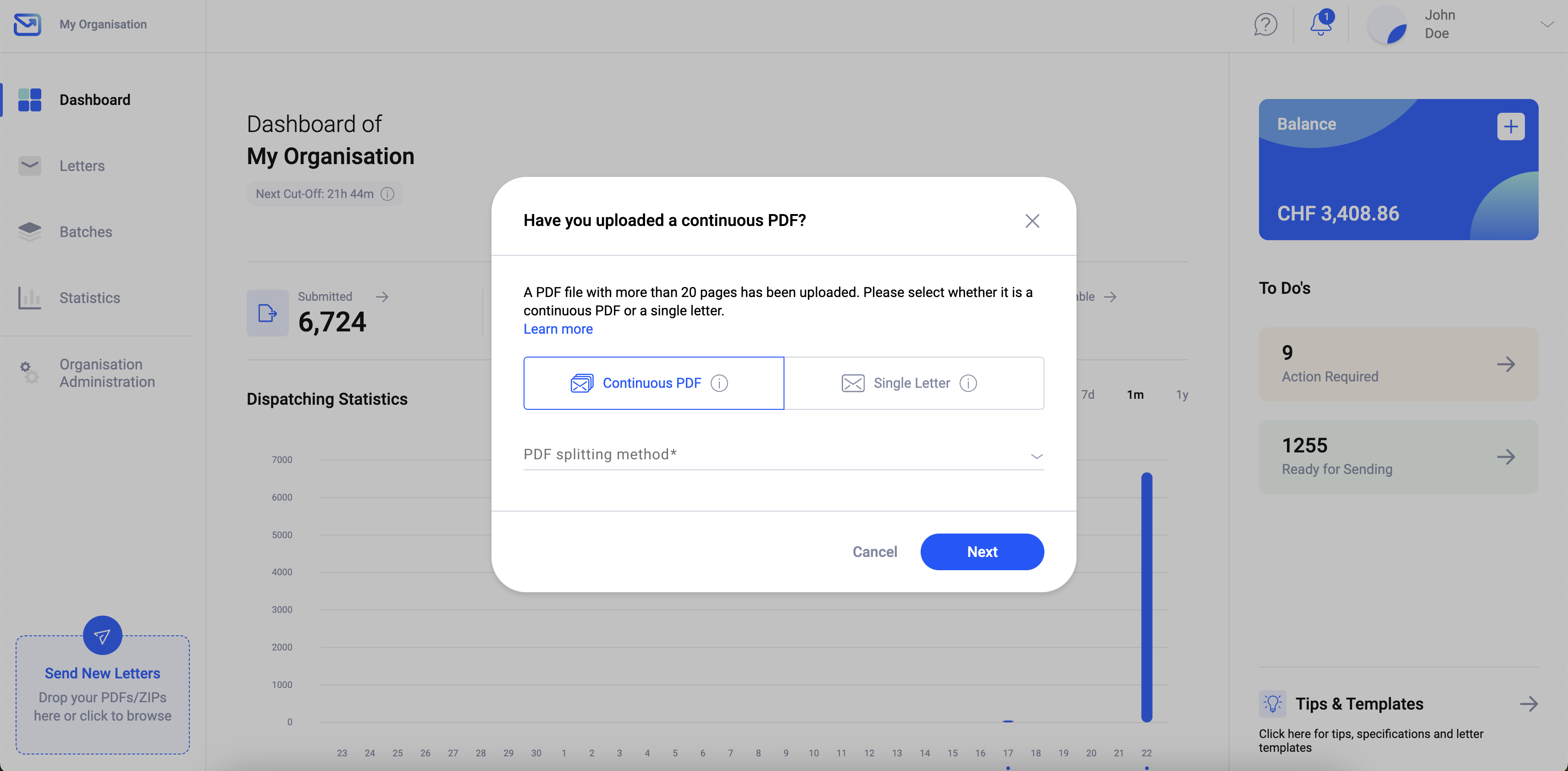Close the continuous PDF dialog
This screenshot has height=771, width=1568.
click(1032, 221)
